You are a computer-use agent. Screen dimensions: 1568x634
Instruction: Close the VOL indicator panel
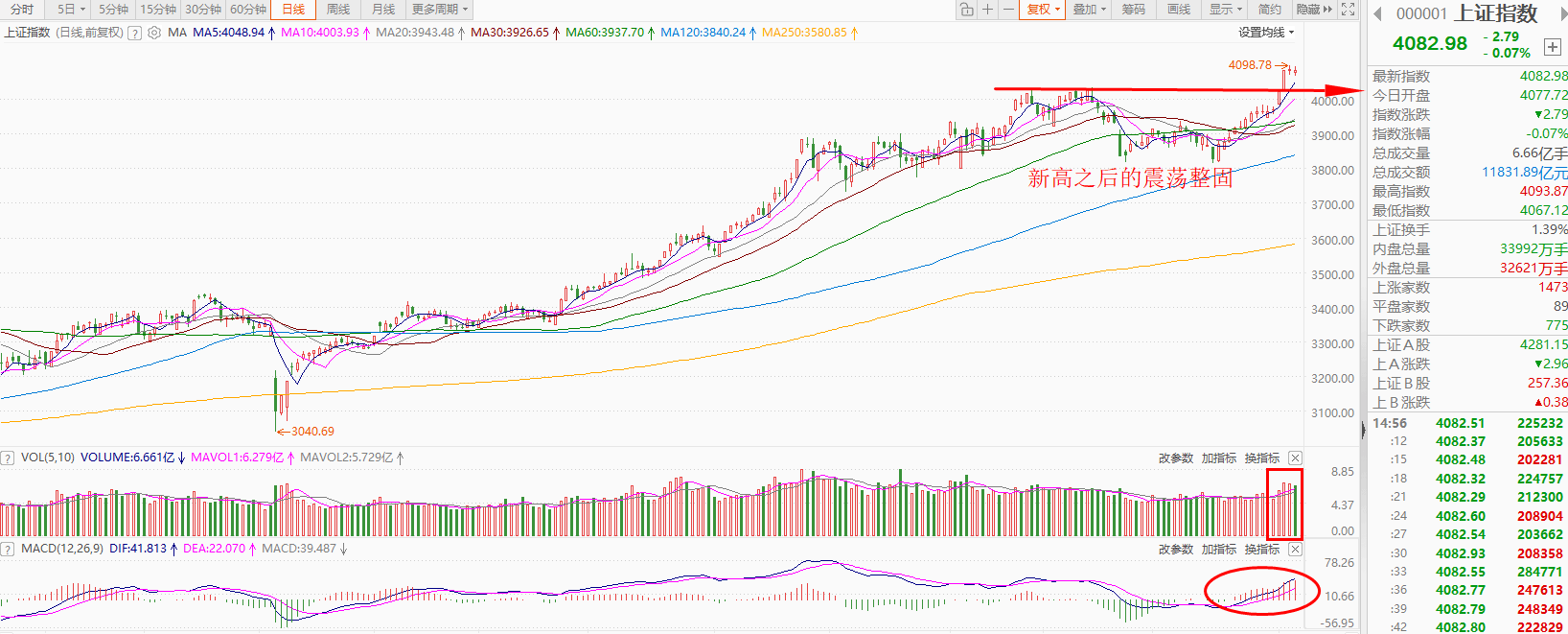pyautogui.click(x=1295, y=458)
